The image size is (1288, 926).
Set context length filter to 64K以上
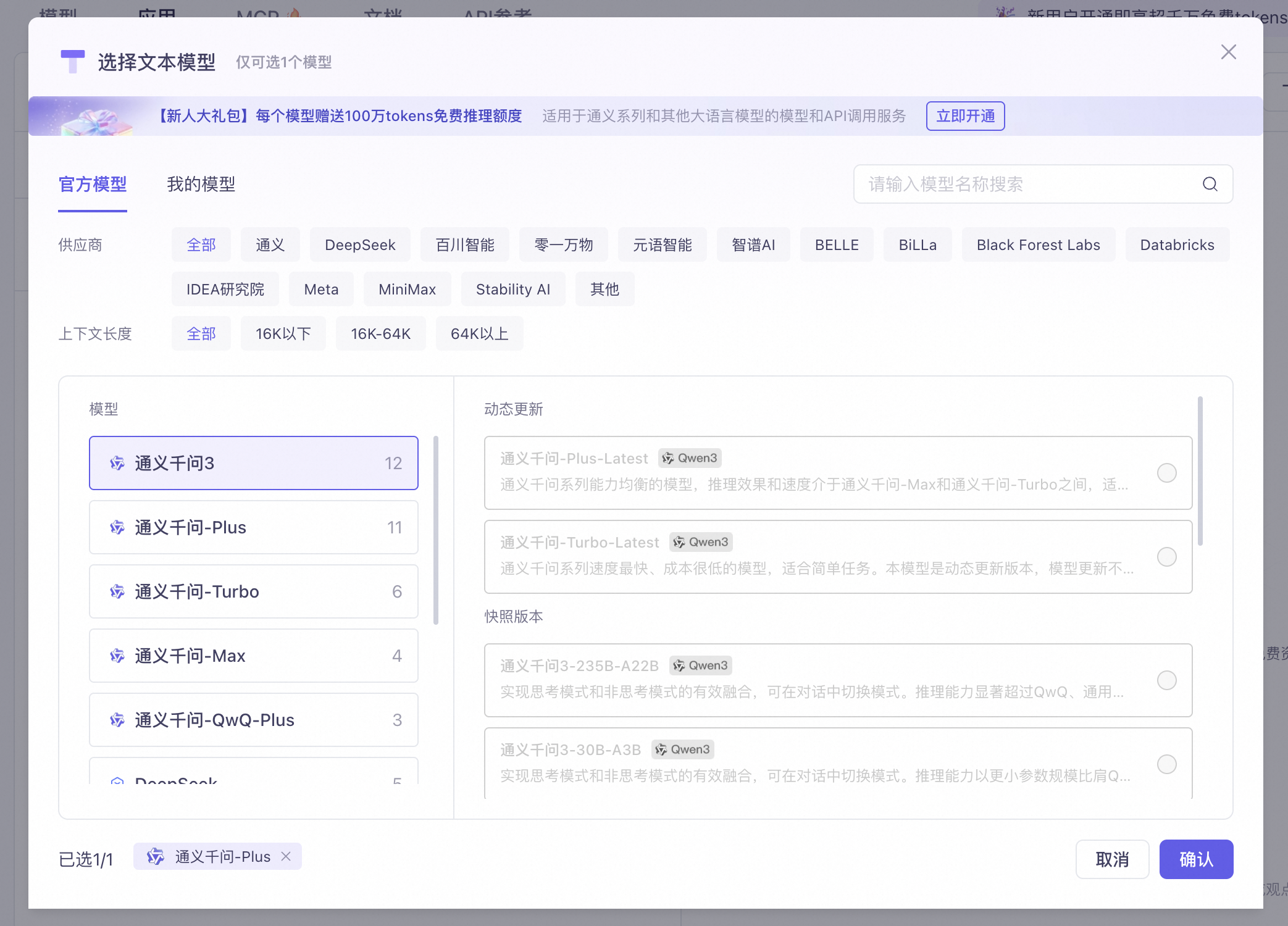point(480,334)
